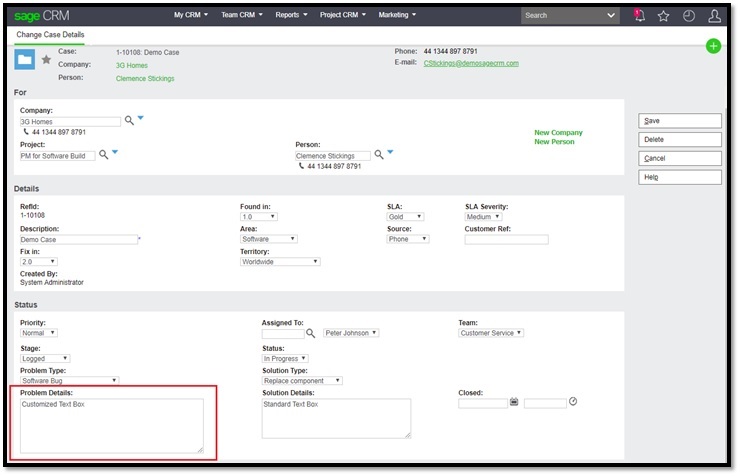Click the Save button

point(680,121)
